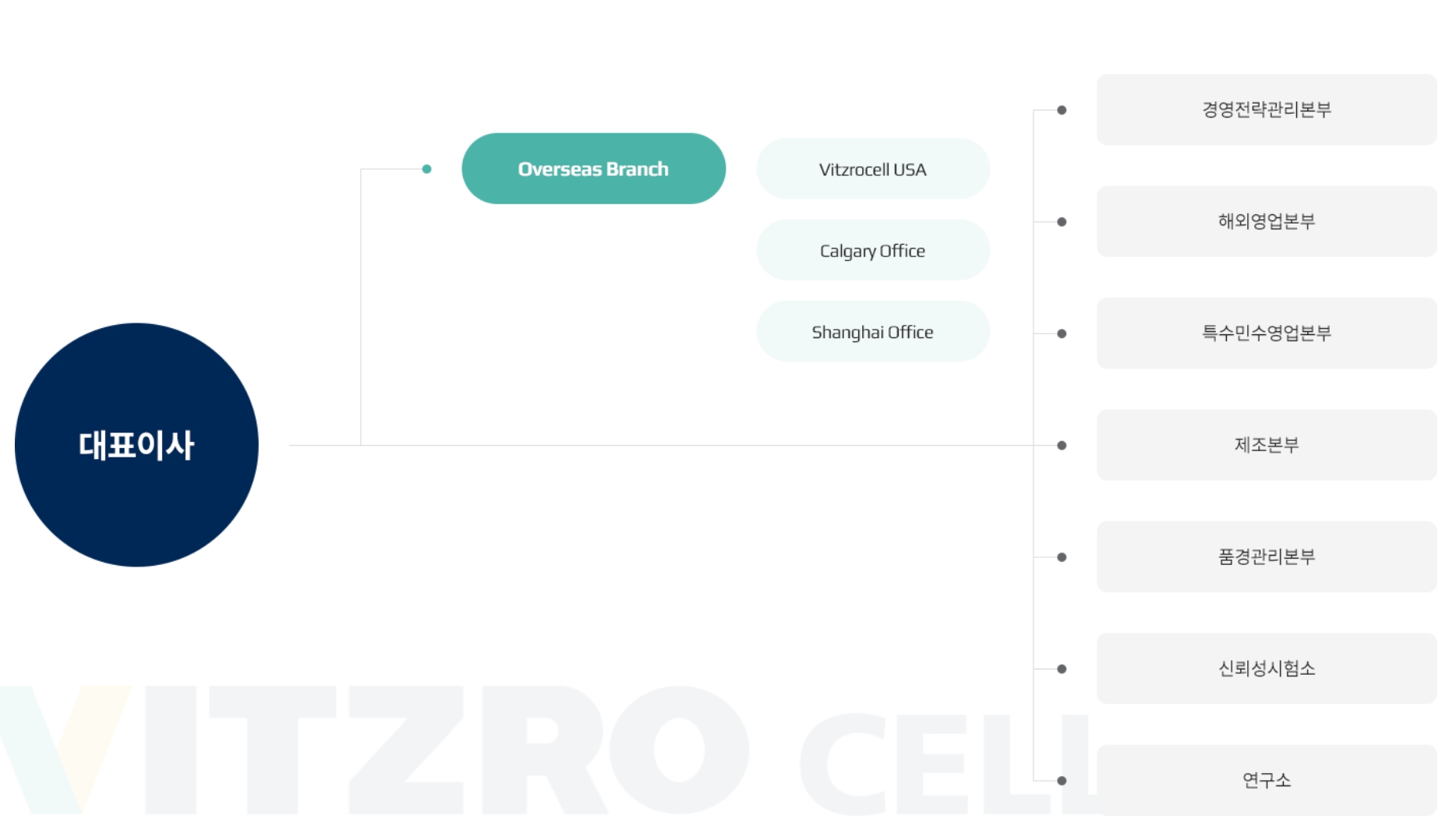The image size is (1456, 826).
Task: Click the node dot beside 해외영업본부
Action: pyautogui.click(x=1062, y=222)
